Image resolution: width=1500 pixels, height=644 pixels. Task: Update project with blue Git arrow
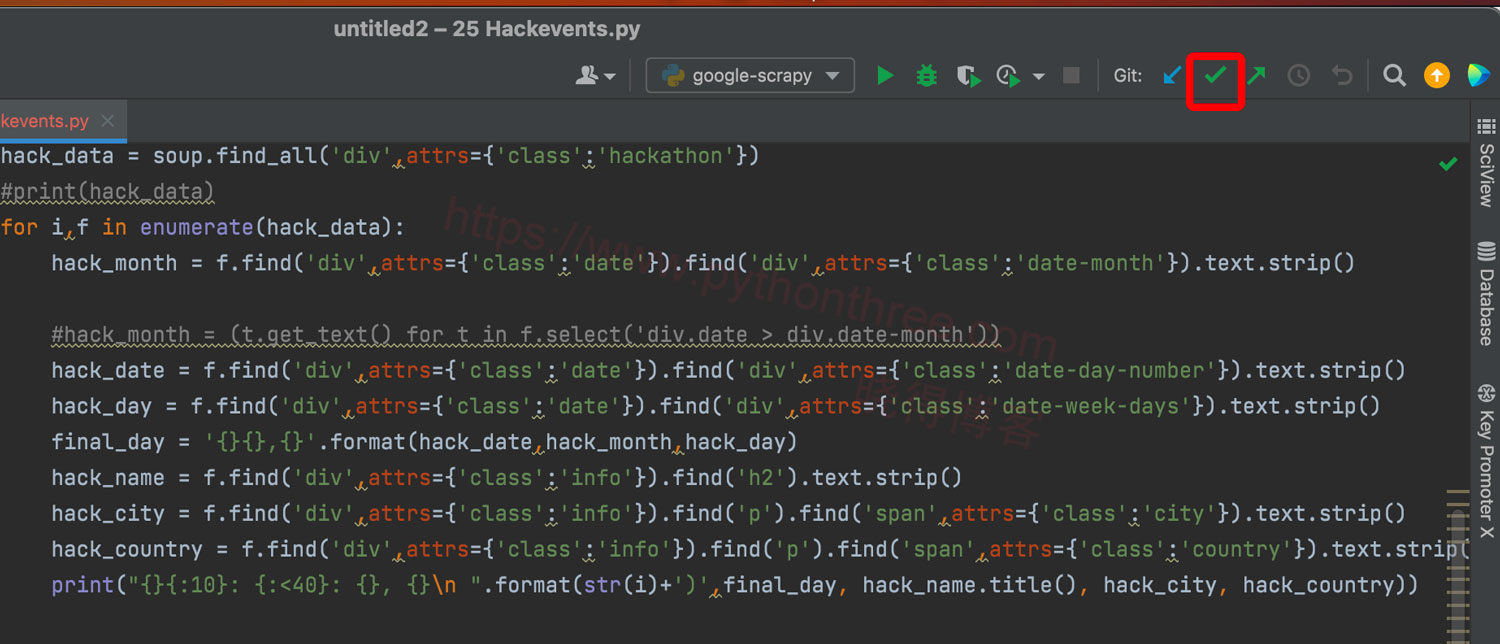click(1172, 75)
